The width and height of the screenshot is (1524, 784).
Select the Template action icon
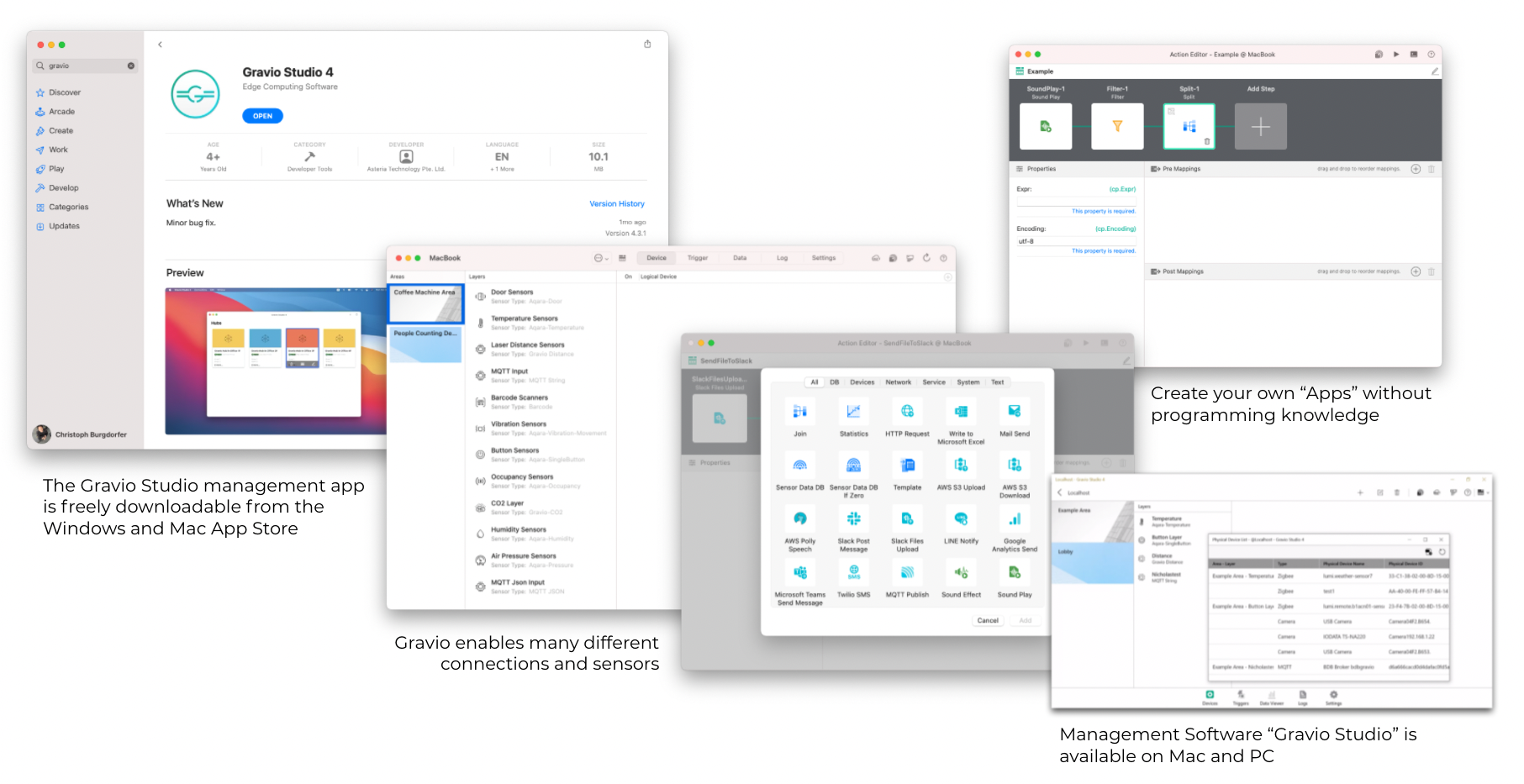[x=907, y=465]
